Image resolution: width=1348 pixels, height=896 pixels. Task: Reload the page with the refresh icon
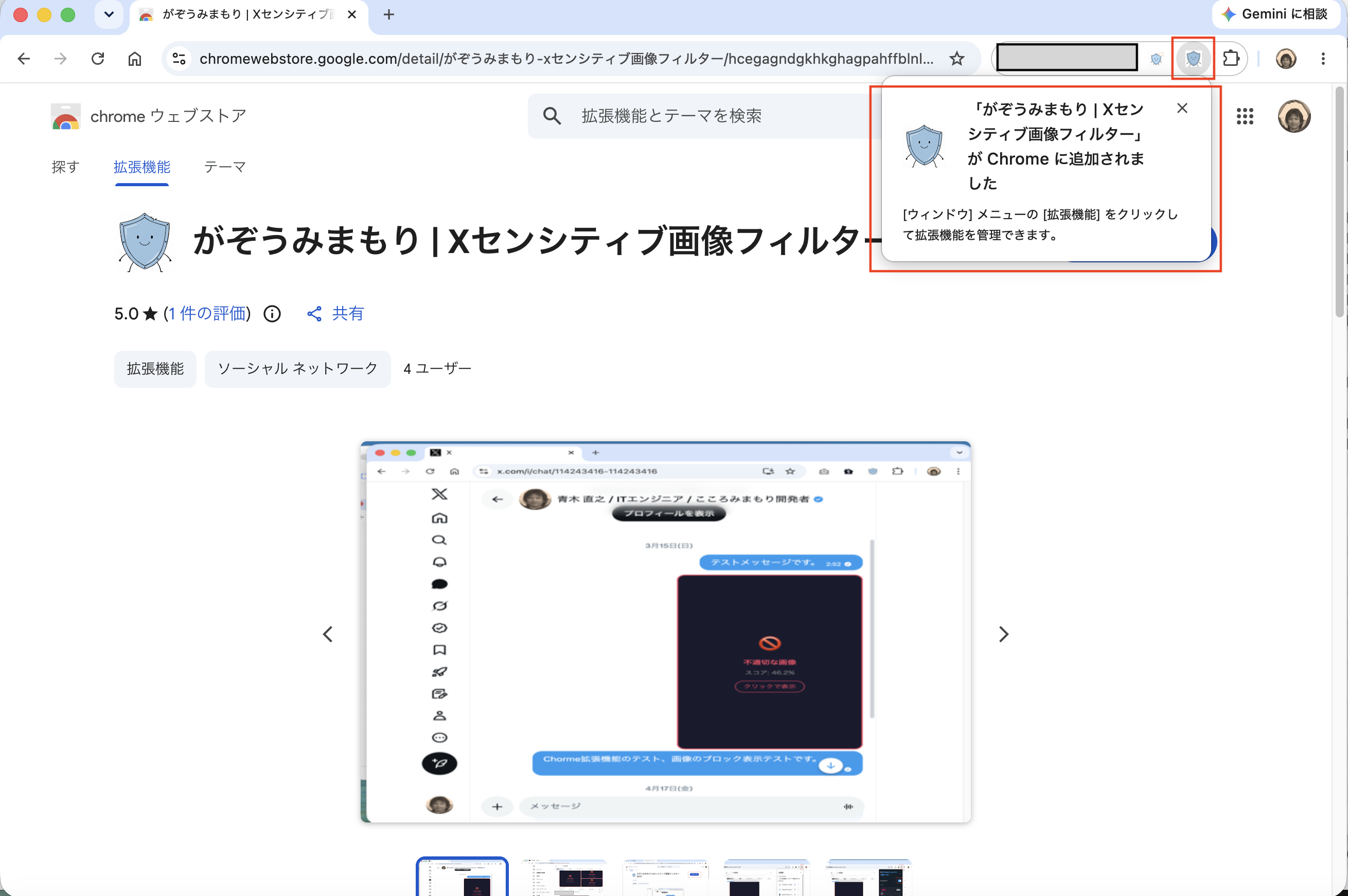coord(98,58)
